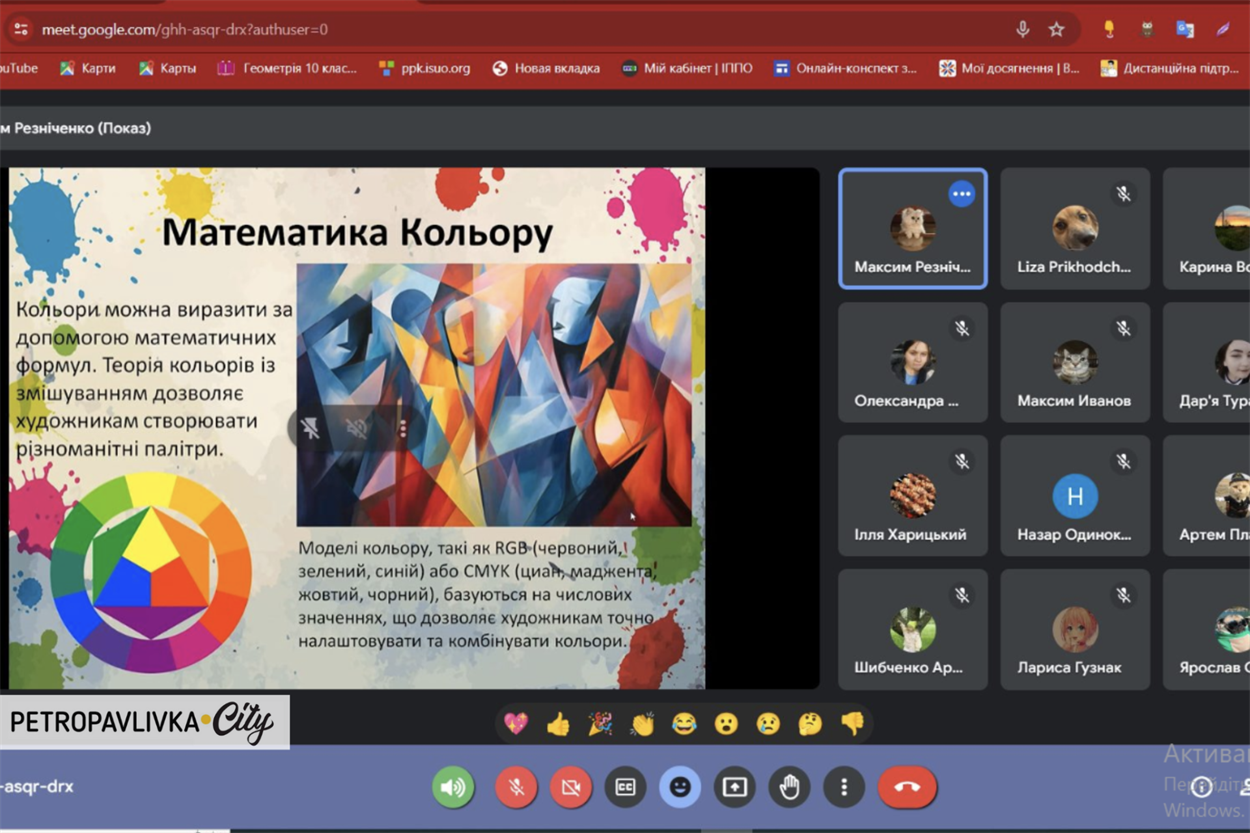This screenshot has width=1250, height=833.
Task: Select Назар Одинок participant tile
Action: (x=1075, y=497)
